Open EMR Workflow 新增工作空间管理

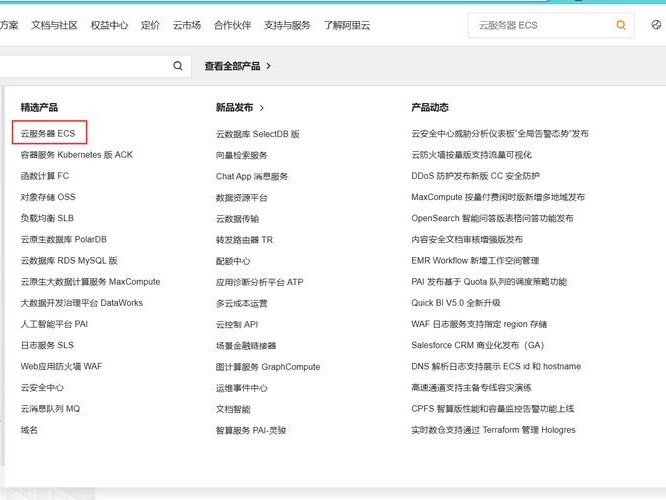point(475,260)
